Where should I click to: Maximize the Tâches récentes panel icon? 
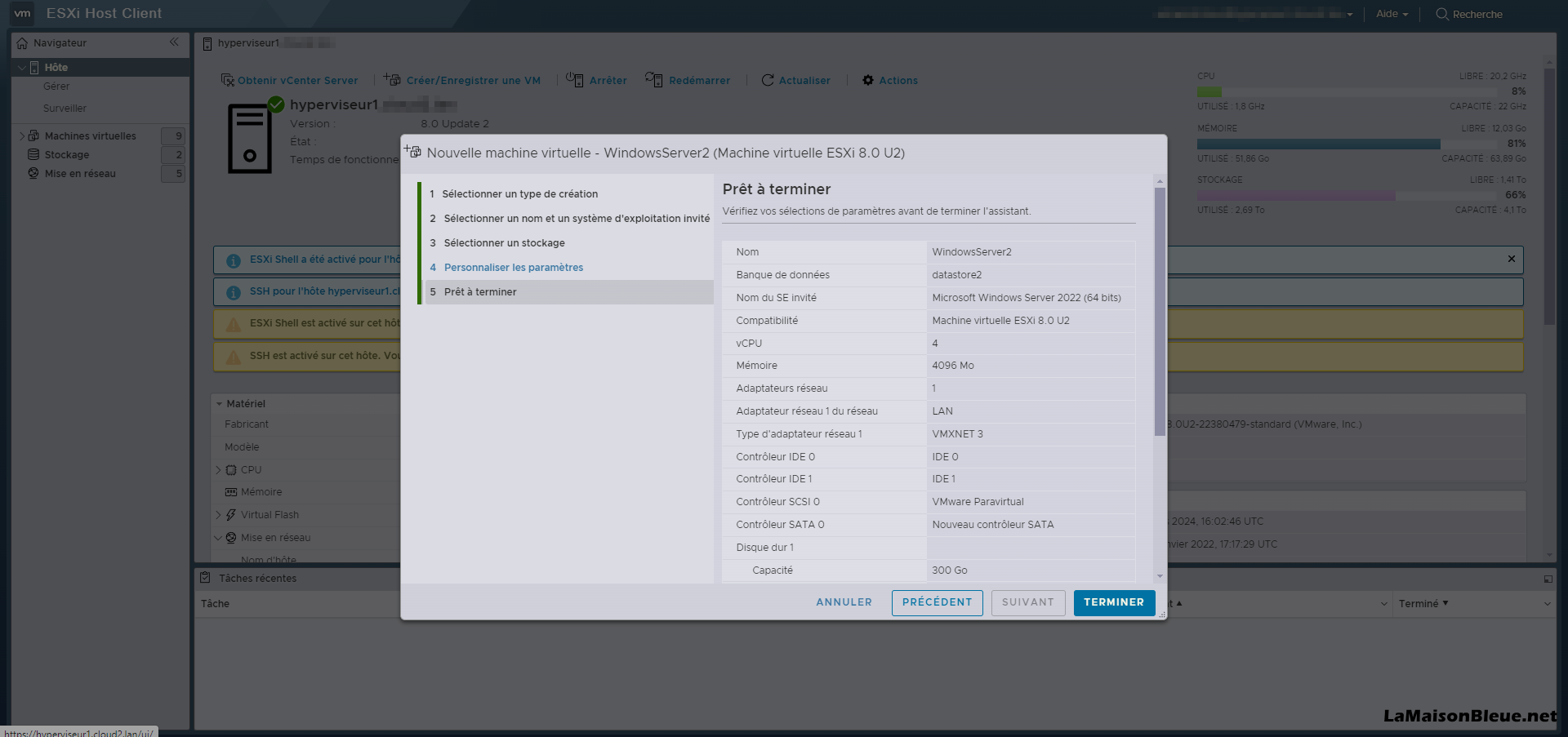(1548, 579)
